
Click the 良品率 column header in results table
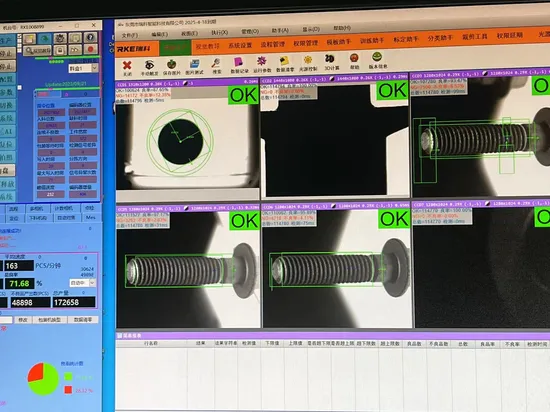(488, 344)
